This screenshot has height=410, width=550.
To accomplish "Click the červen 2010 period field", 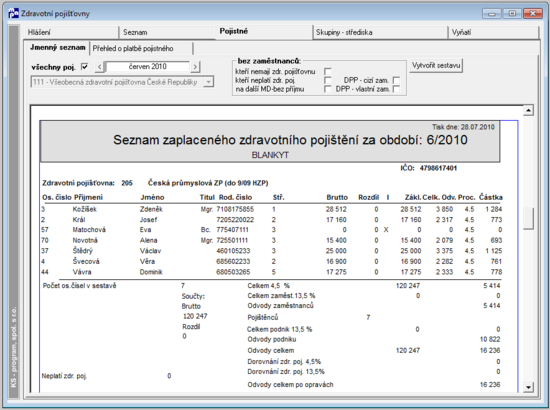I will pyautogui.click(x=148, y=67).
